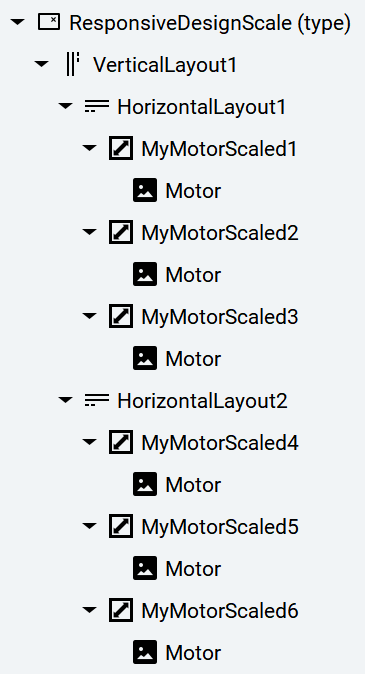Collapse the VerticalLayout1 tree node
The height and width of the screenshot is (674, 365).
pyautogui.click(x=41, y=64)
